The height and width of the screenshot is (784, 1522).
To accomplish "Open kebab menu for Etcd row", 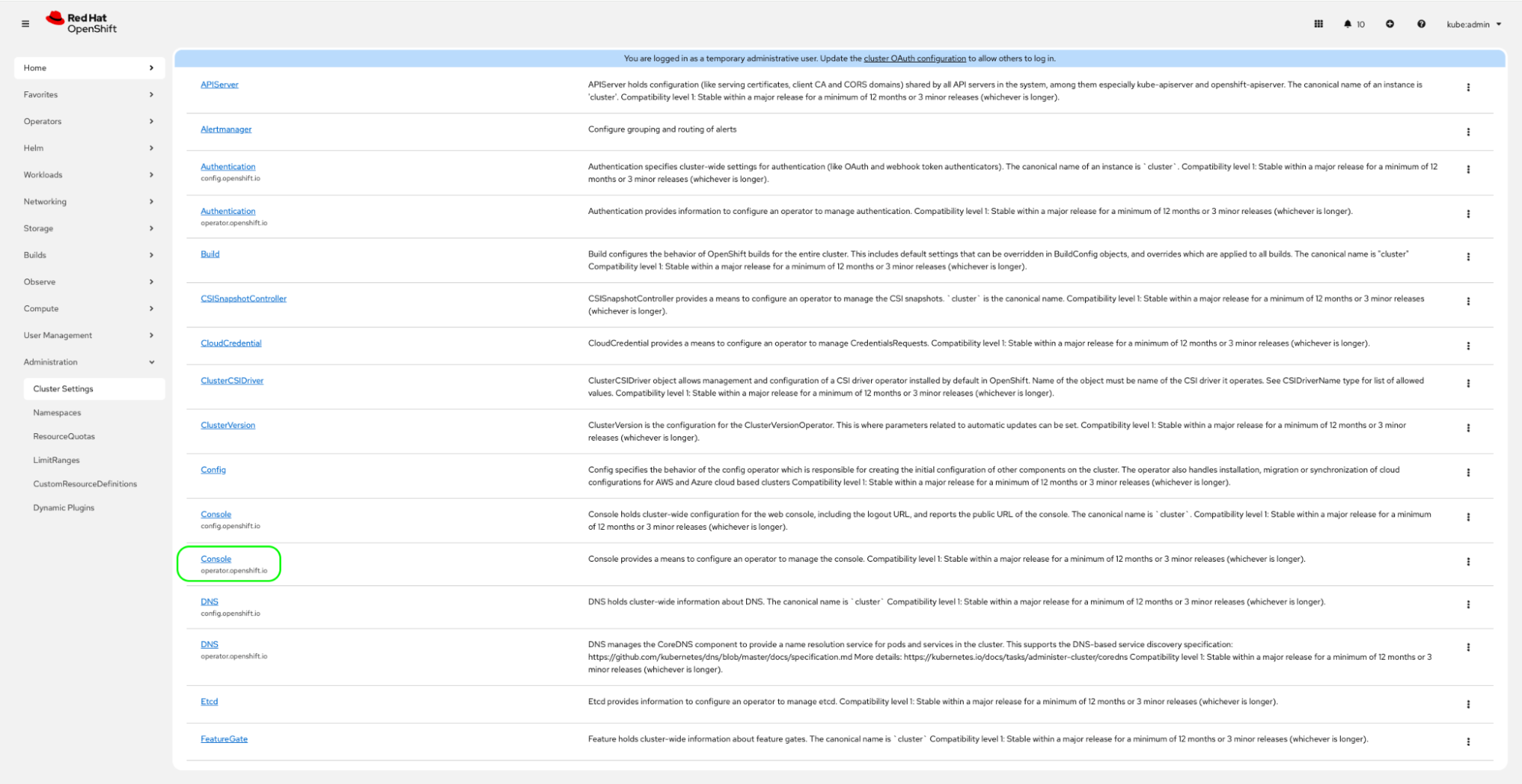I will pos(1468,704).
